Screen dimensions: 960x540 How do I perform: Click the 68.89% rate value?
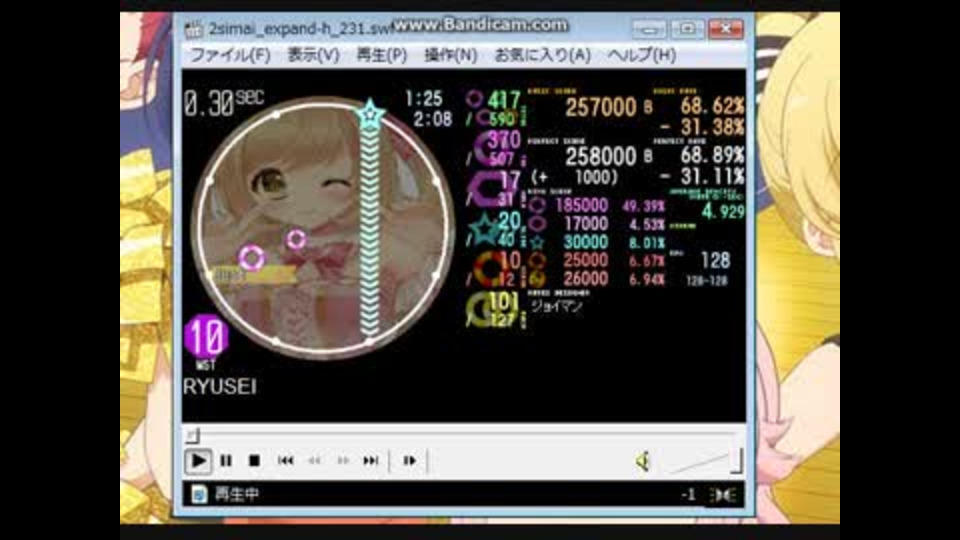[x=712, y=156]
